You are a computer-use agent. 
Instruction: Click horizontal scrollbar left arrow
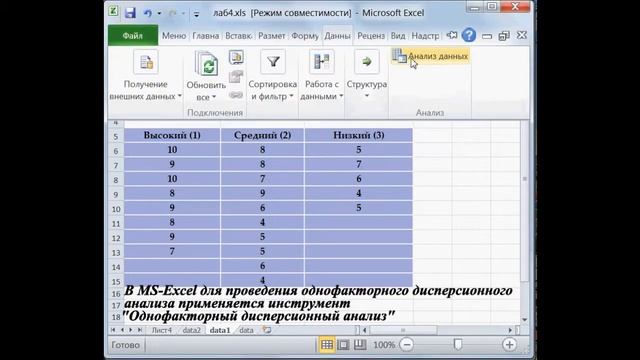point(365,330)
